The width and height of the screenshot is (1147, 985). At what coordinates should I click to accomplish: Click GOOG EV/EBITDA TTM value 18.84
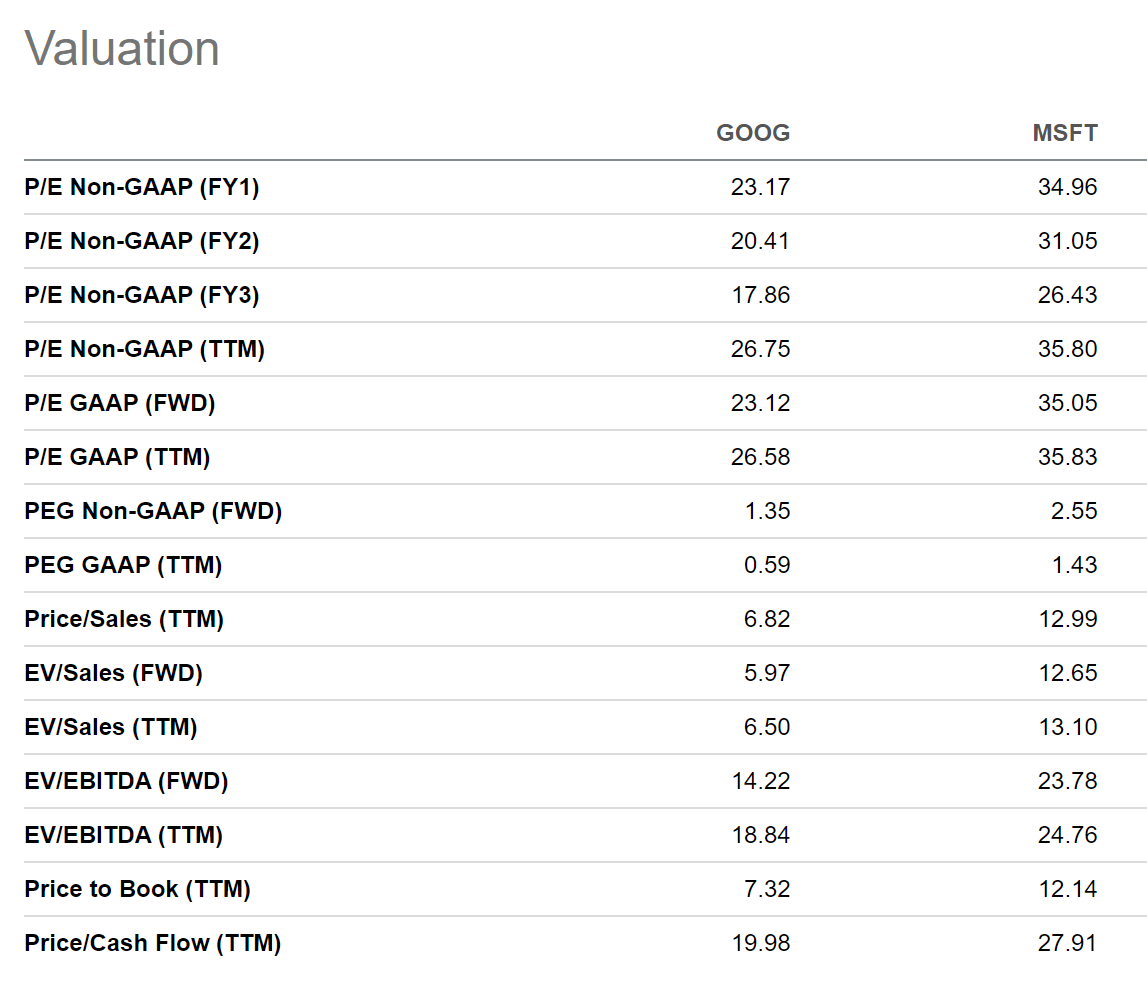point(761,835)
